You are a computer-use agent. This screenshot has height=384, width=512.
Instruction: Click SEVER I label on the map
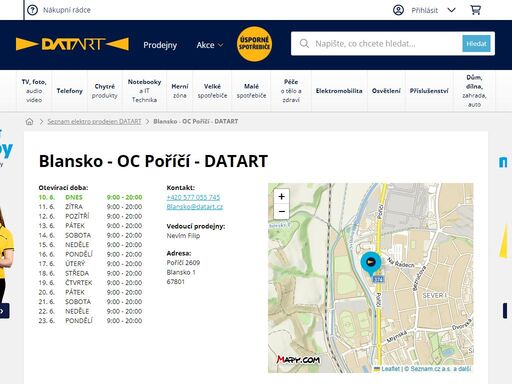[x=435, y=295]
